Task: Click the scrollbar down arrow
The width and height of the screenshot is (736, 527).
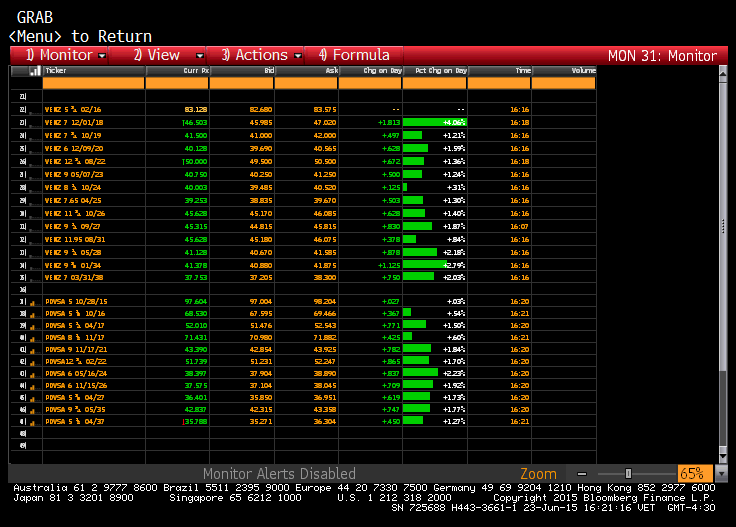Action: click(723, 456)
